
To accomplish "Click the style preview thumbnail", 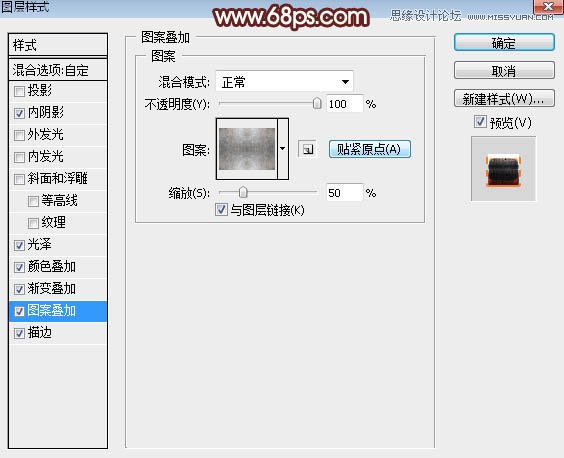I will point(503,169).
